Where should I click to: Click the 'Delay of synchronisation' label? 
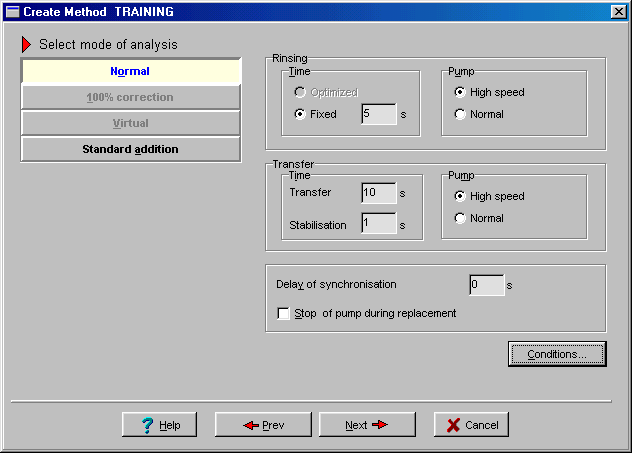336,285
